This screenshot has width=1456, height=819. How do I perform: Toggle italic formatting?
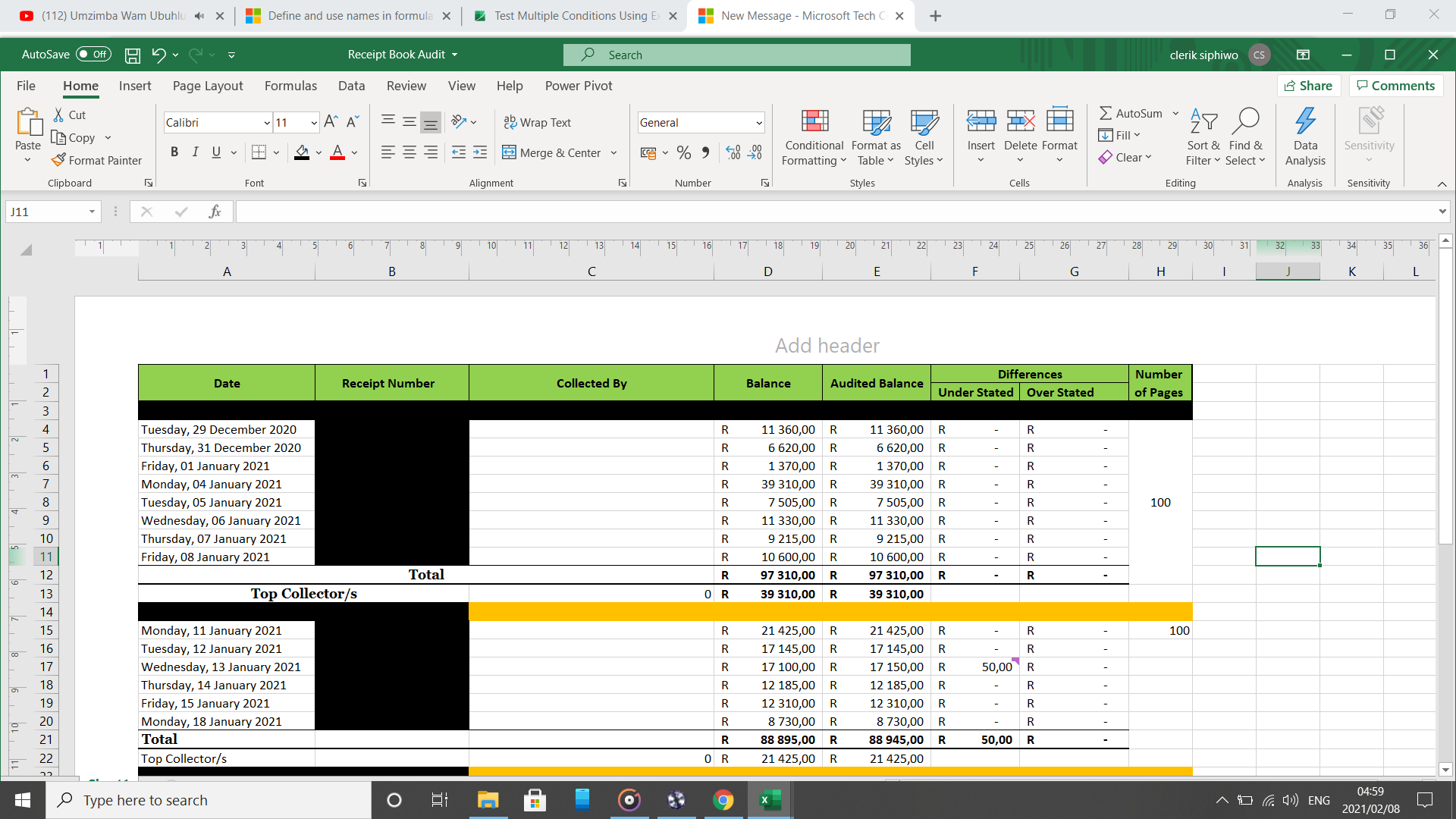(x=195, y=152)
